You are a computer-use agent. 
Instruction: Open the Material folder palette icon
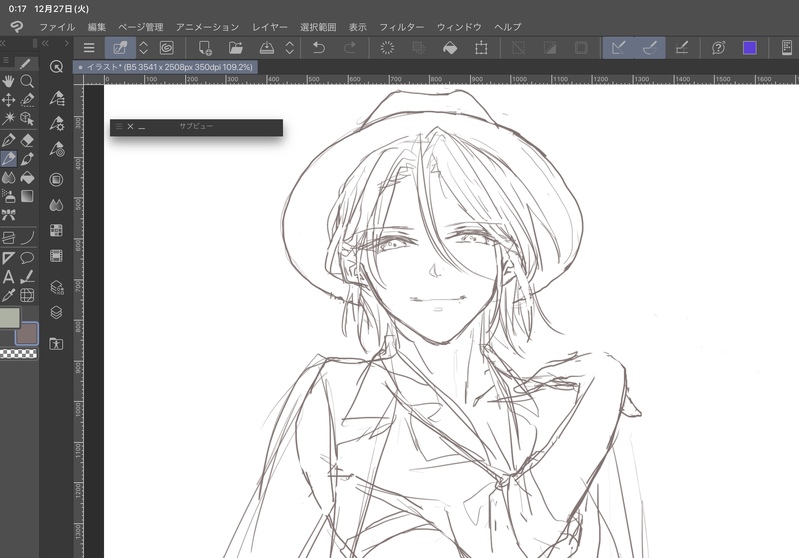(57, 343)
